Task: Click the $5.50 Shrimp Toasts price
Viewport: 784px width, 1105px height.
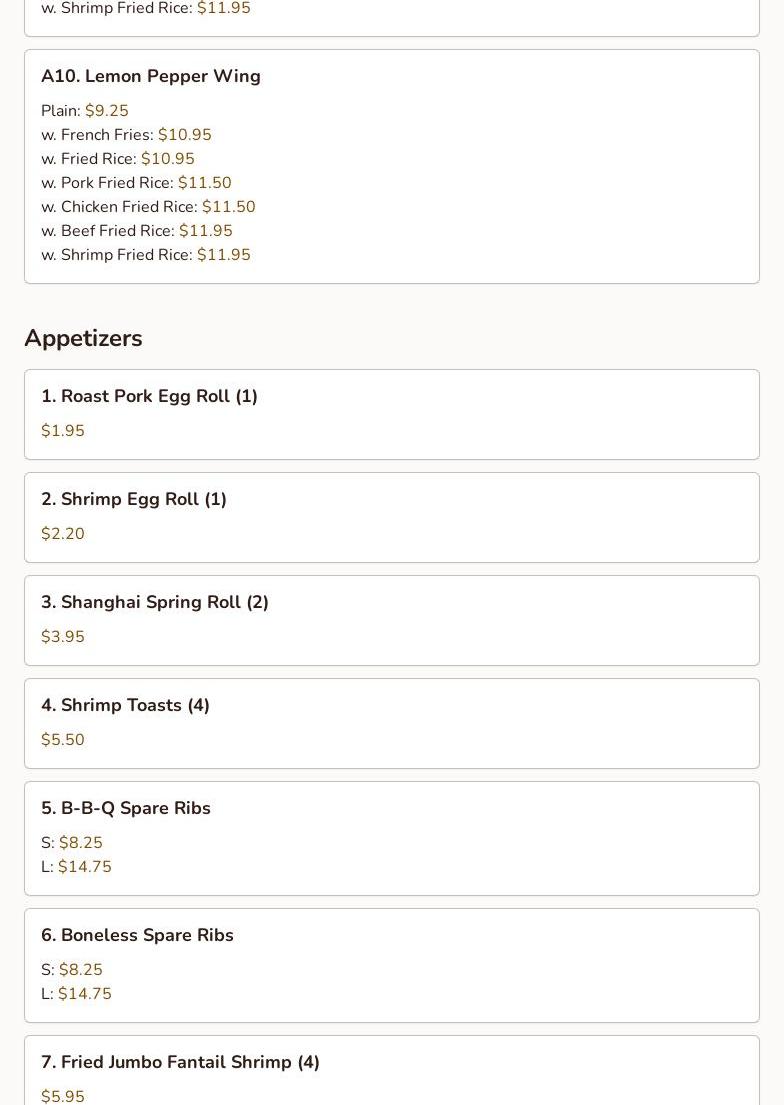Action: pyautogui.click(x=63, y=739)
